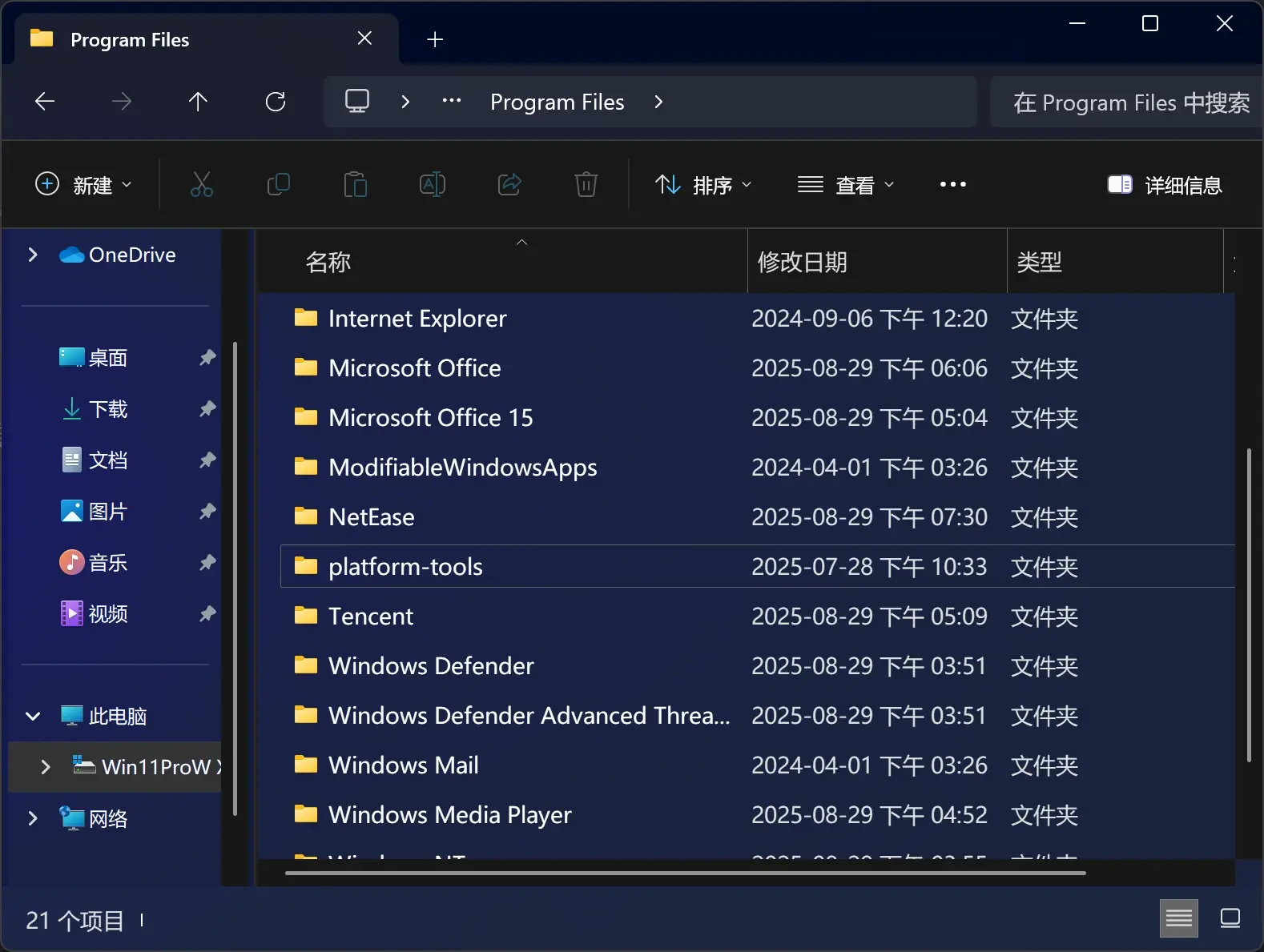Open 桌面 in the navigation pane
Screen dimensions: 1264x952
click(108, 357)
